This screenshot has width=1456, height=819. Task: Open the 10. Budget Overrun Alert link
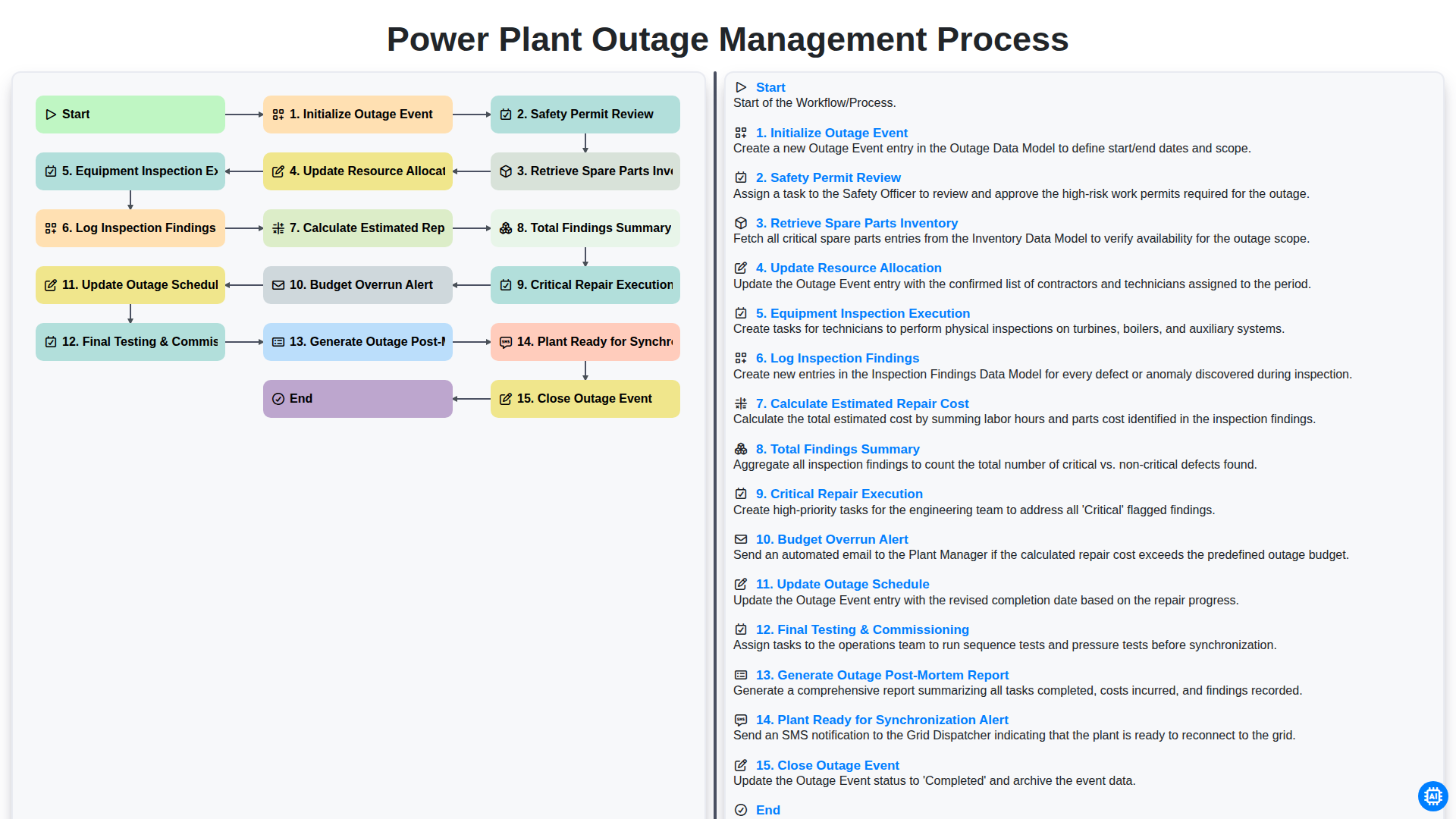tap(832, 539)
